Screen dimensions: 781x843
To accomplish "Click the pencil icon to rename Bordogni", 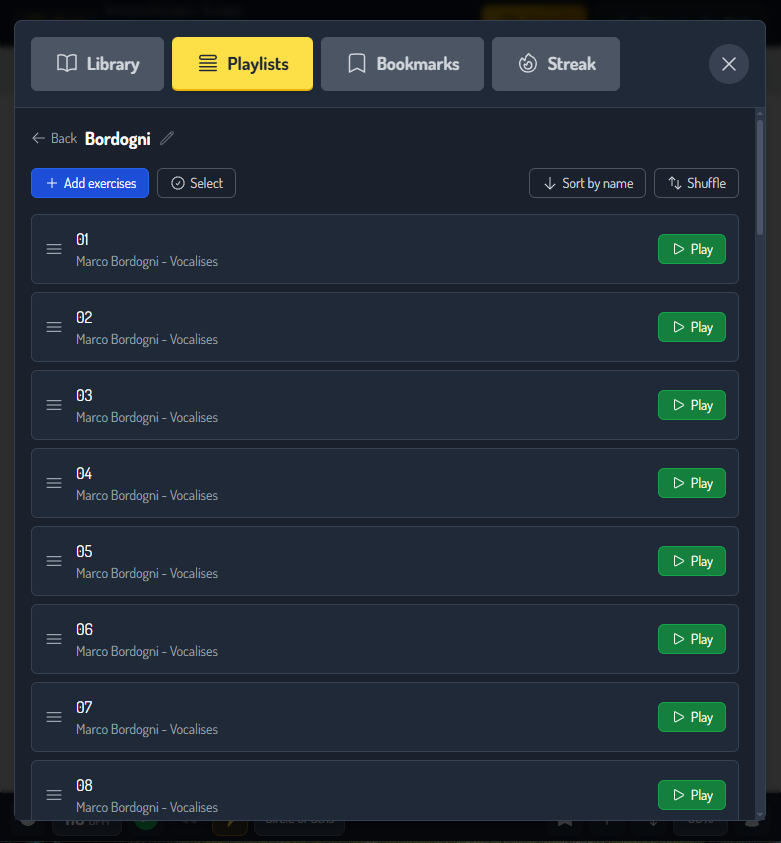I will 167,138.
